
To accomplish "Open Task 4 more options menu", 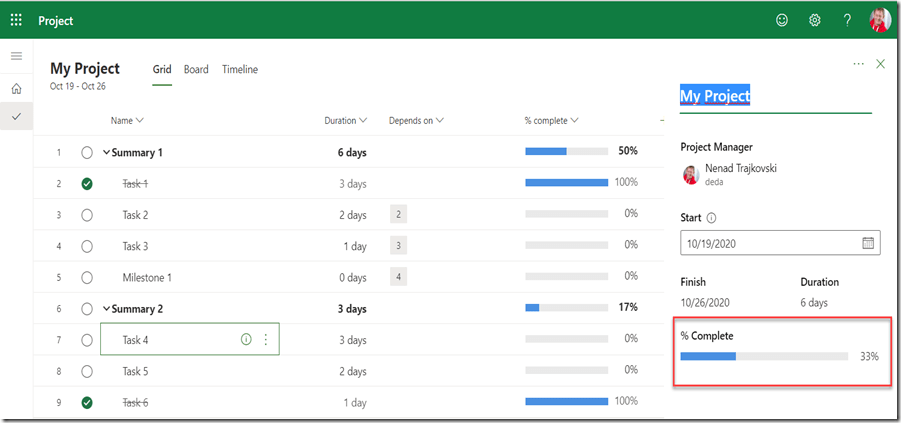I will point(266,340).
